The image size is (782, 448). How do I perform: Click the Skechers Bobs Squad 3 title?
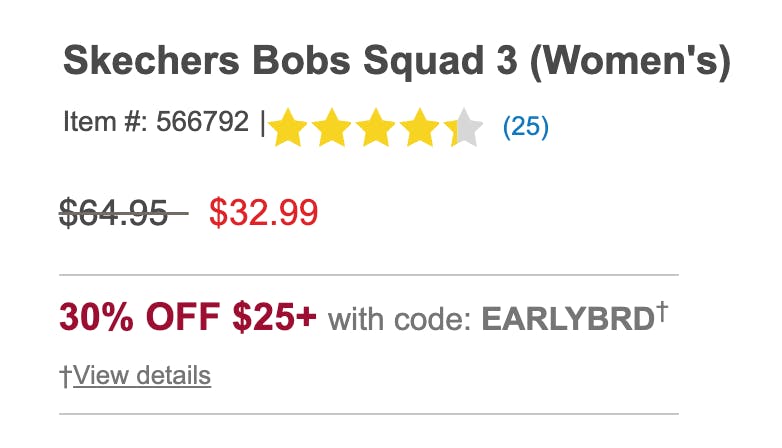(290, 62)
